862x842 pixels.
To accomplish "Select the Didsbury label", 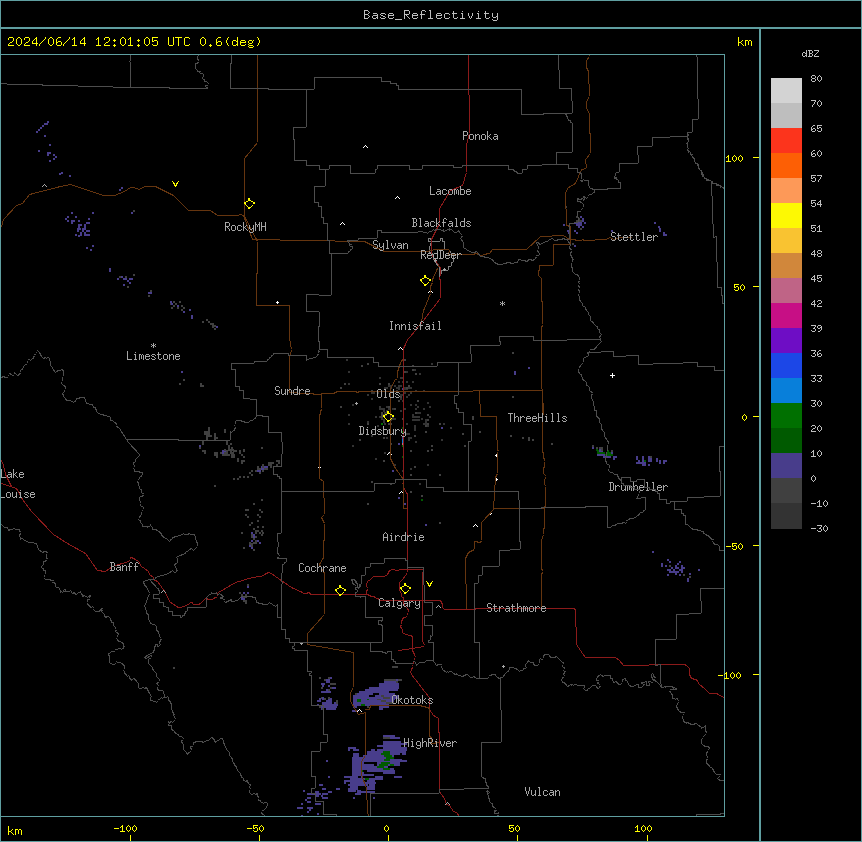I will point(383,431).
